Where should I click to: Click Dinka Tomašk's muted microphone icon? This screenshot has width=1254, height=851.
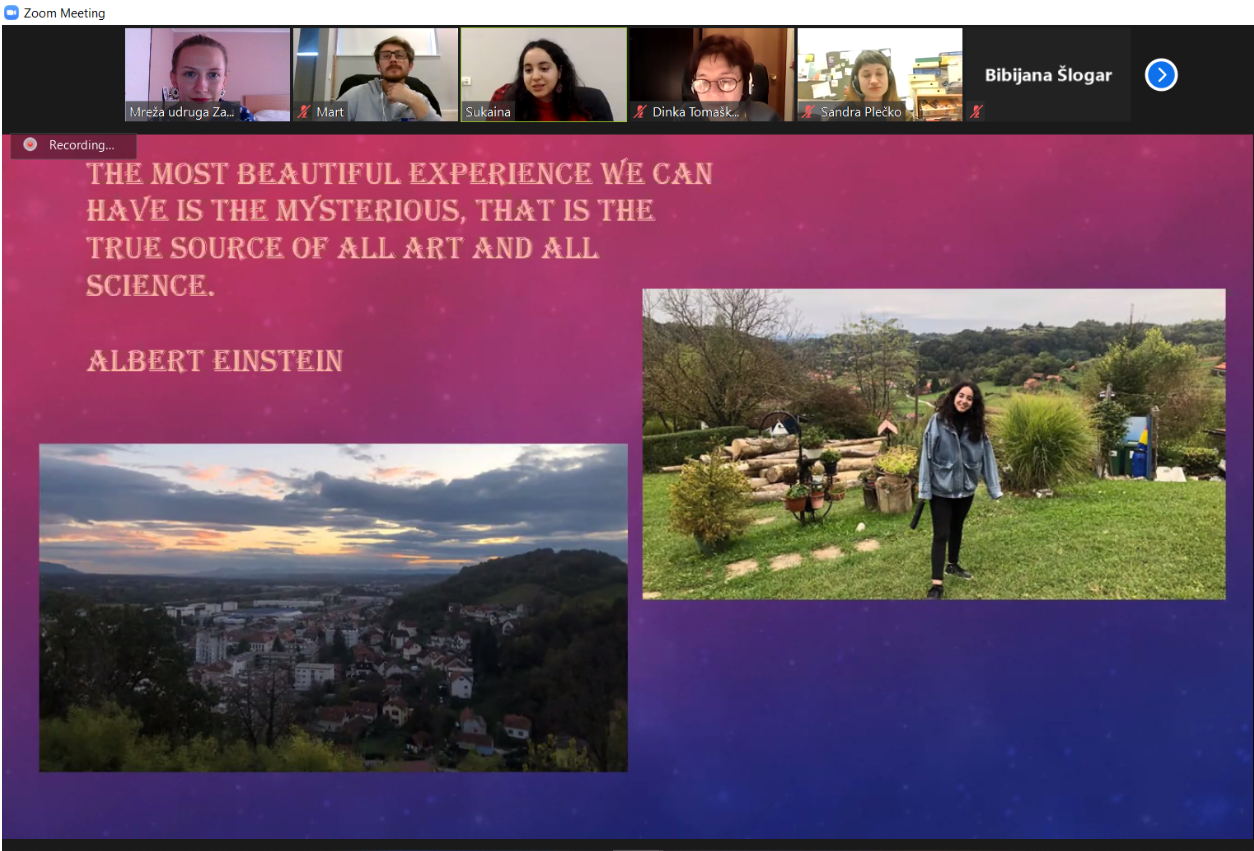(x=641, y=112)
